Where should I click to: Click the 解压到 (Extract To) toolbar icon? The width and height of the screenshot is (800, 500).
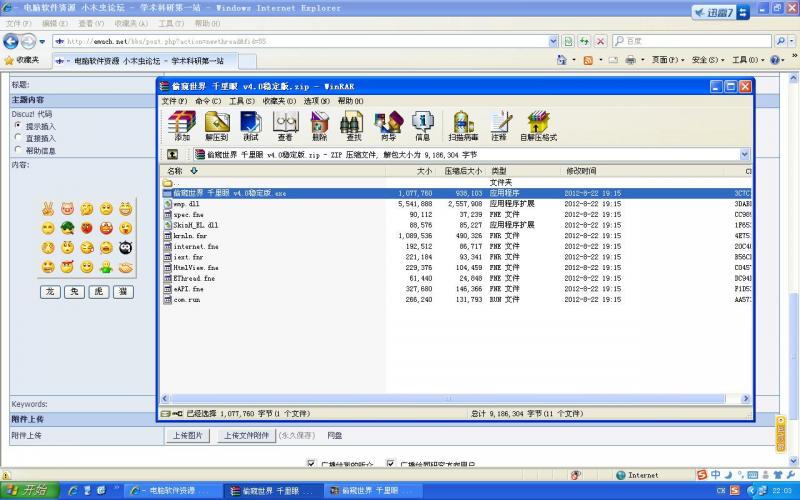(217, 126)
